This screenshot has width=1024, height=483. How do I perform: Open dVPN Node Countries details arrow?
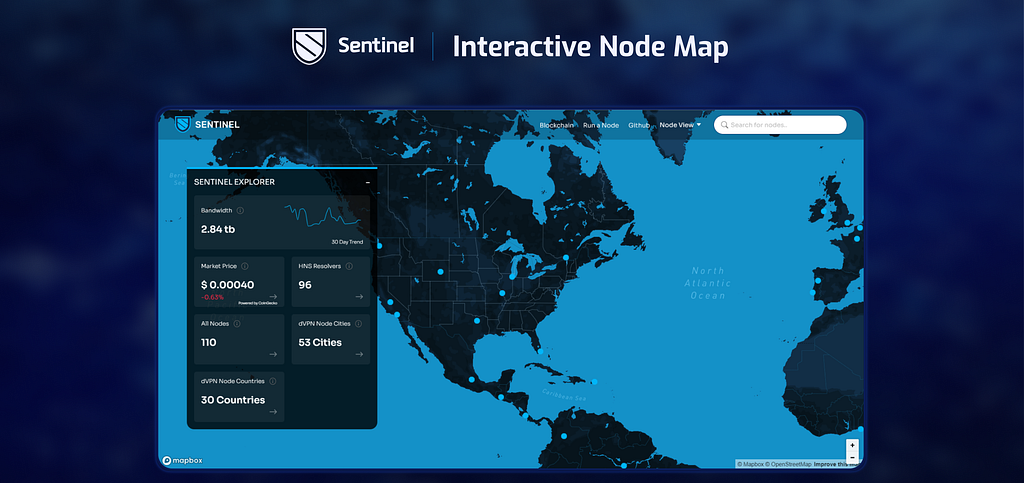[x=273, y=411]
